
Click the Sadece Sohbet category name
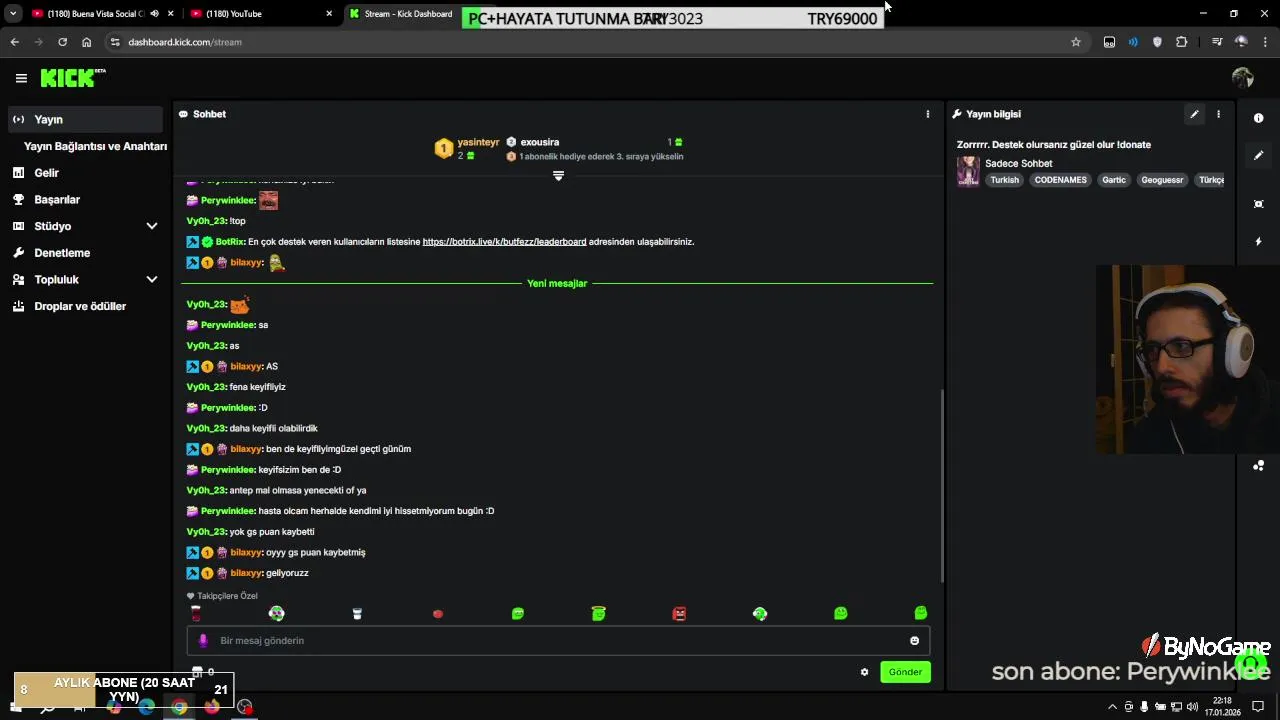tap(1018, 163)
